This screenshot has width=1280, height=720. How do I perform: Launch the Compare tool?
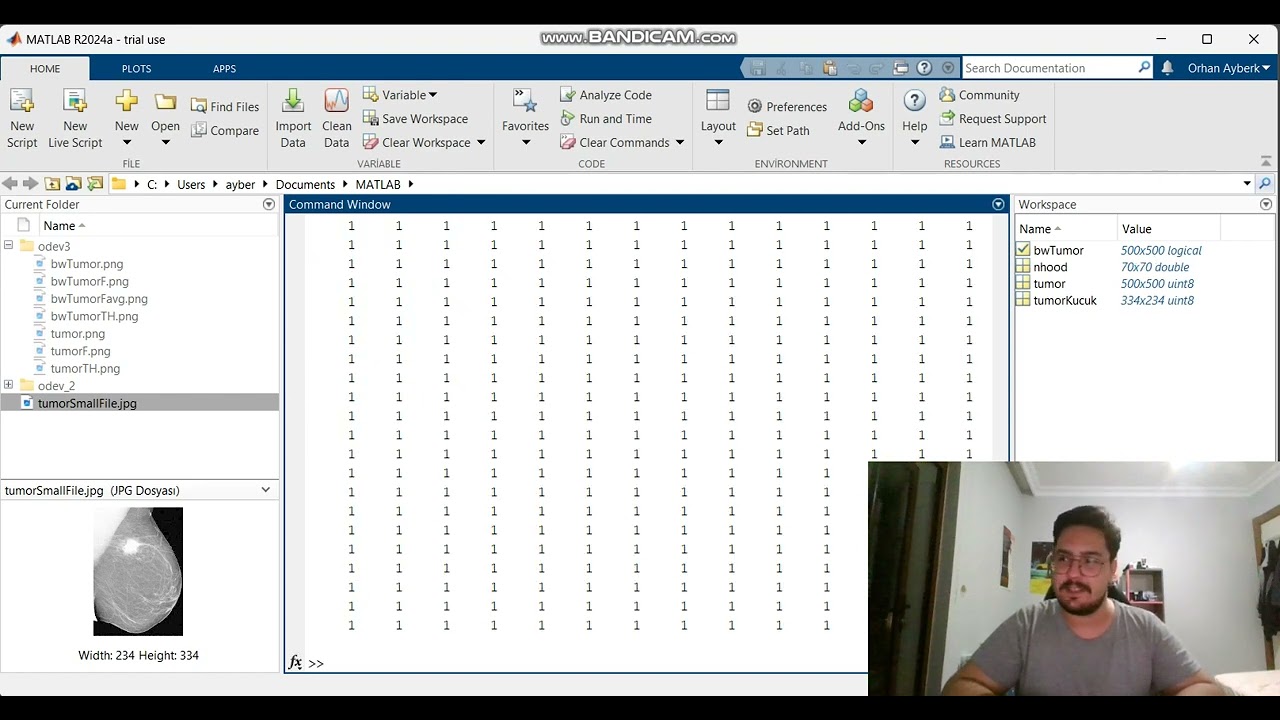(225, 130)
